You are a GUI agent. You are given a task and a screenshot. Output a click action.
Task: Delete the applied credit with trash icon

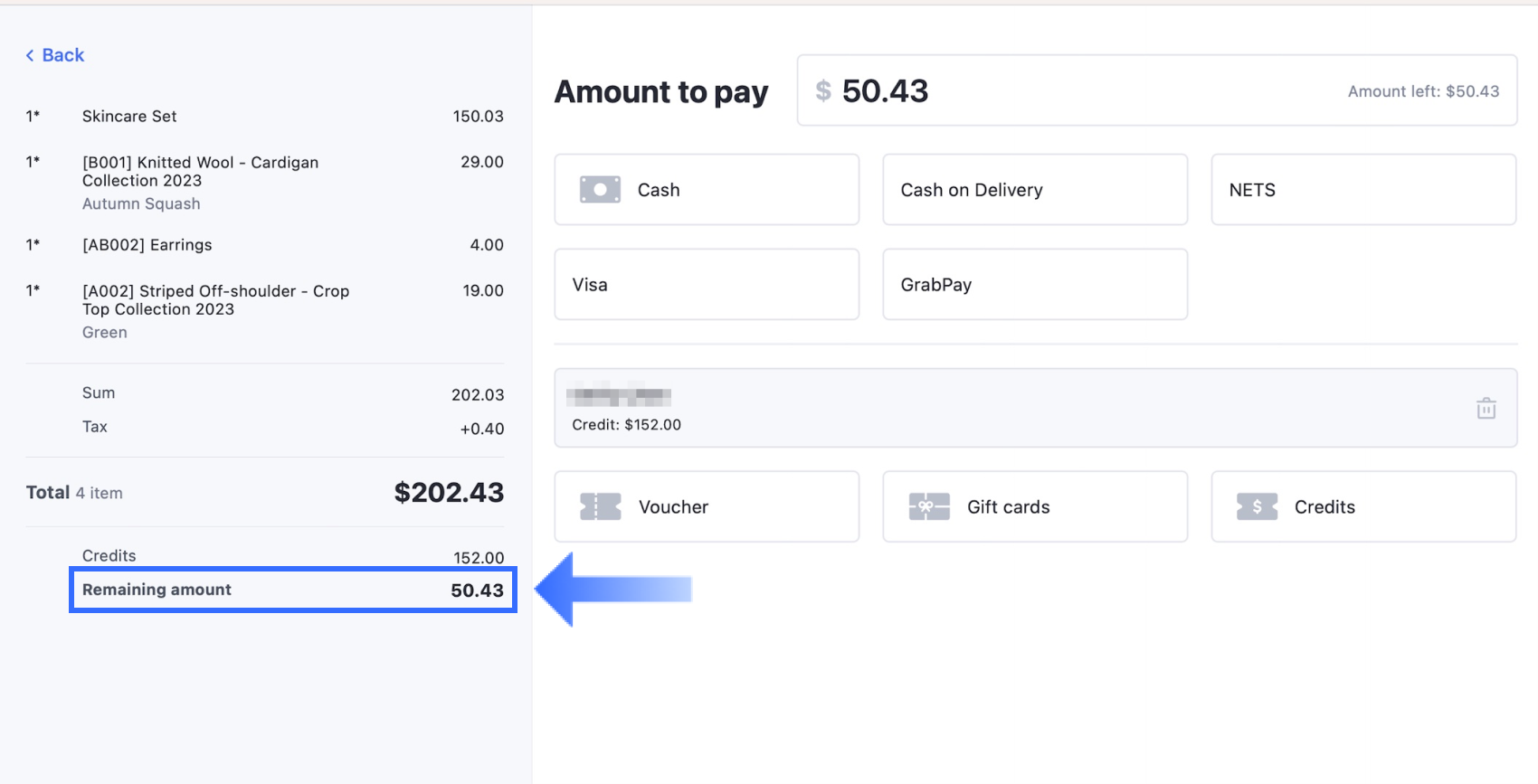pos(1486,409)
